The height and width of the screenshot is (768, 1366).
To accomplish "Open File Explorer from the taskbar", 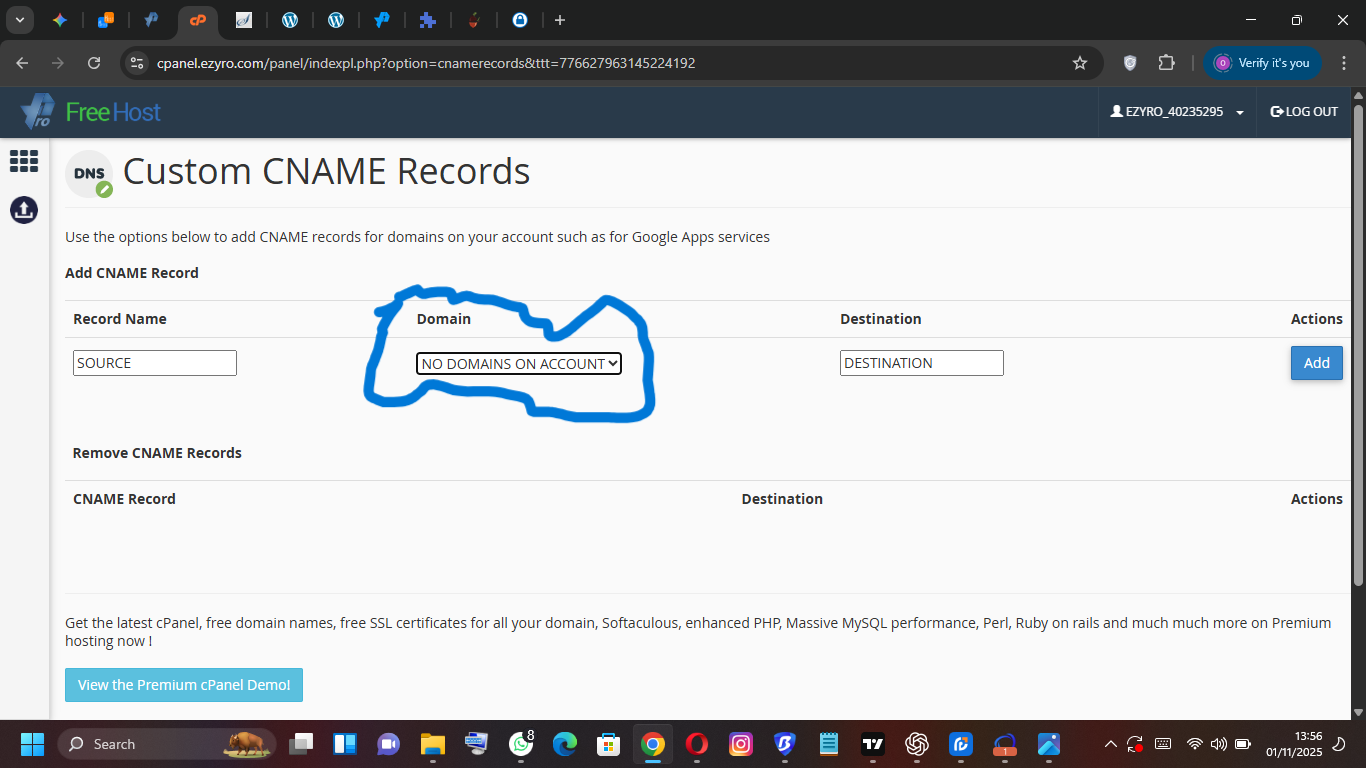I will pos(432,744).
